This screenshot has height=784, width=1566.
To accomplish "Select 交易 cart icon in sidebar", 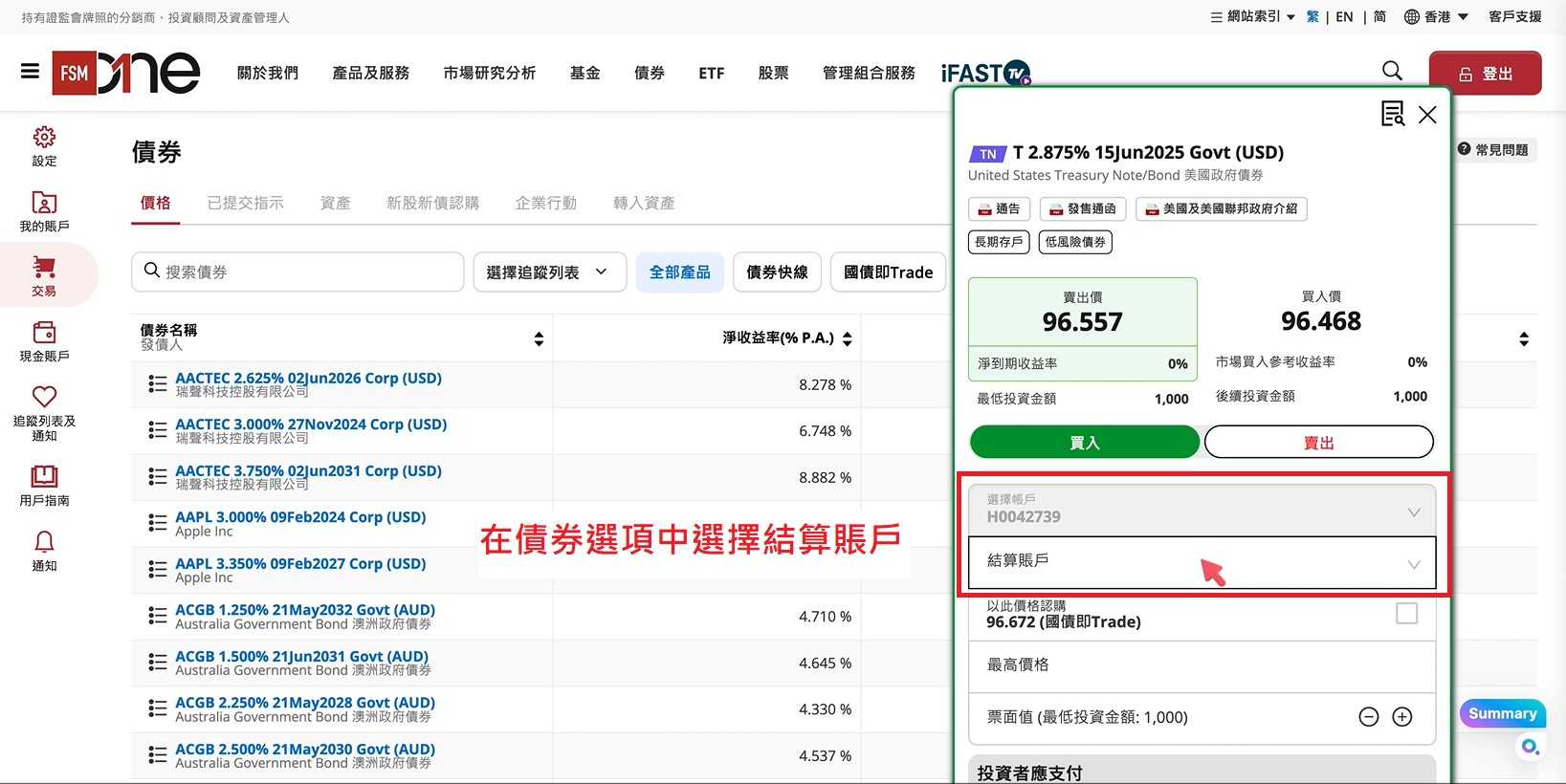I will (44, 275).
